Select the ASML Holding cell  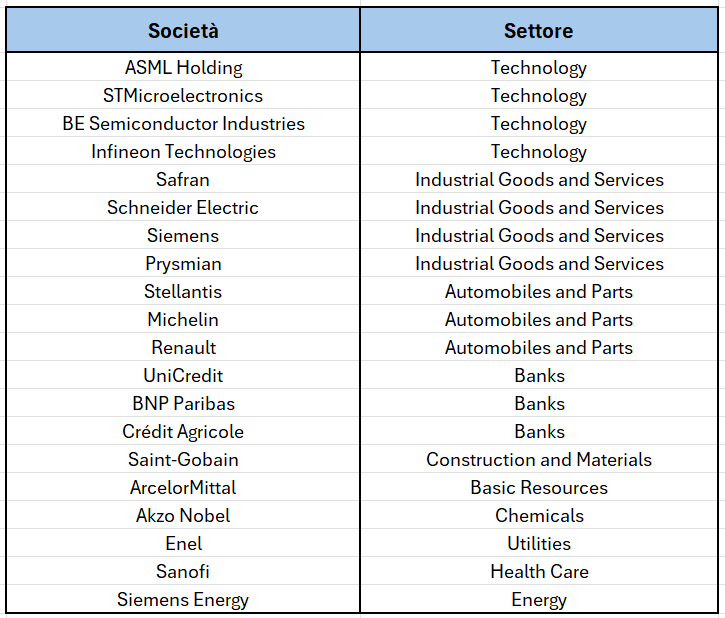click(183, 68)
